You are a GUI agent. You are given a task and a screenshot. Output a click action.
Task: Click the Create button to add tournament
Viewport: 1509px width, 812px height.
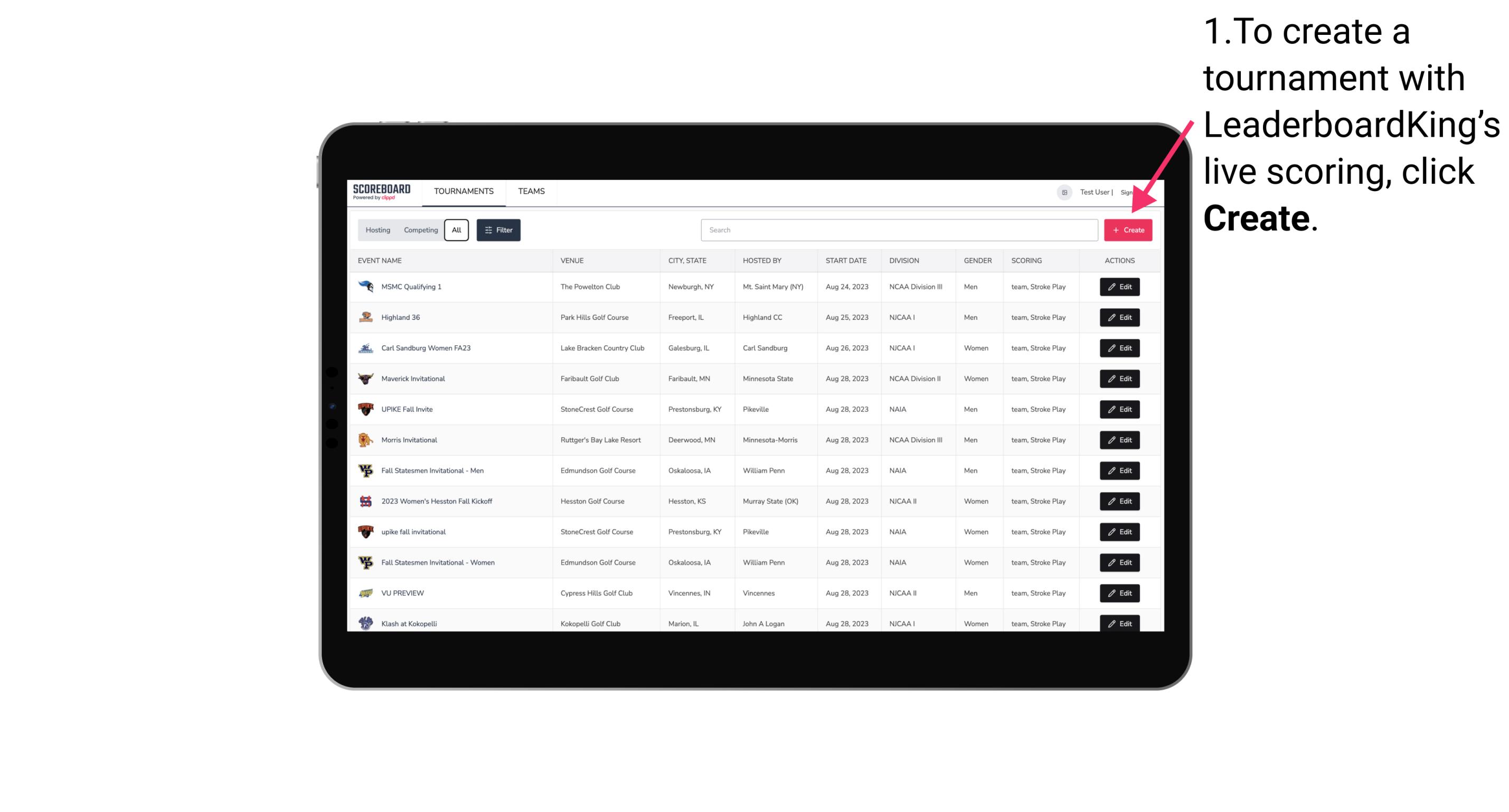[1128, 230]
